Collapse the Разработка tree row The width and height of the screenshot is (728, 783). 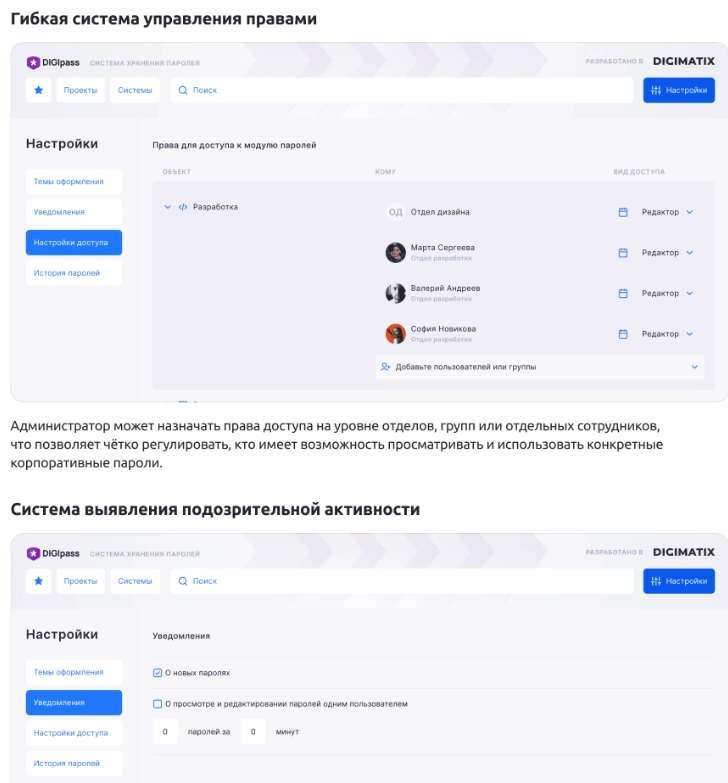pos(167,207)
